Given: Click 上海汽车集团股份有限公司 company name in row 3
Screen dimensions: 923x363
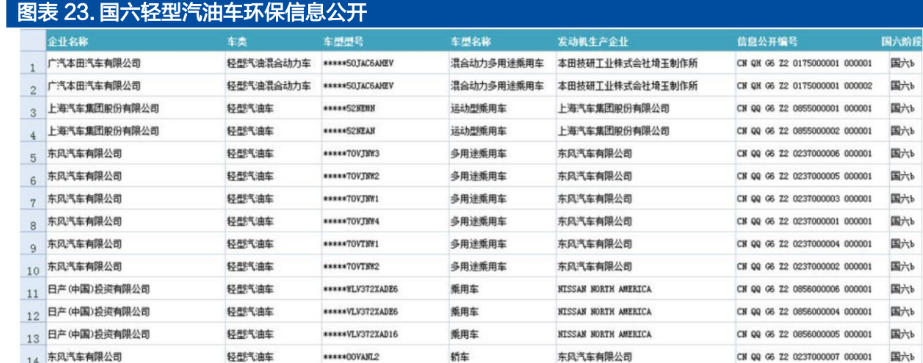Looking at the screenshot, I should [104, 109].
